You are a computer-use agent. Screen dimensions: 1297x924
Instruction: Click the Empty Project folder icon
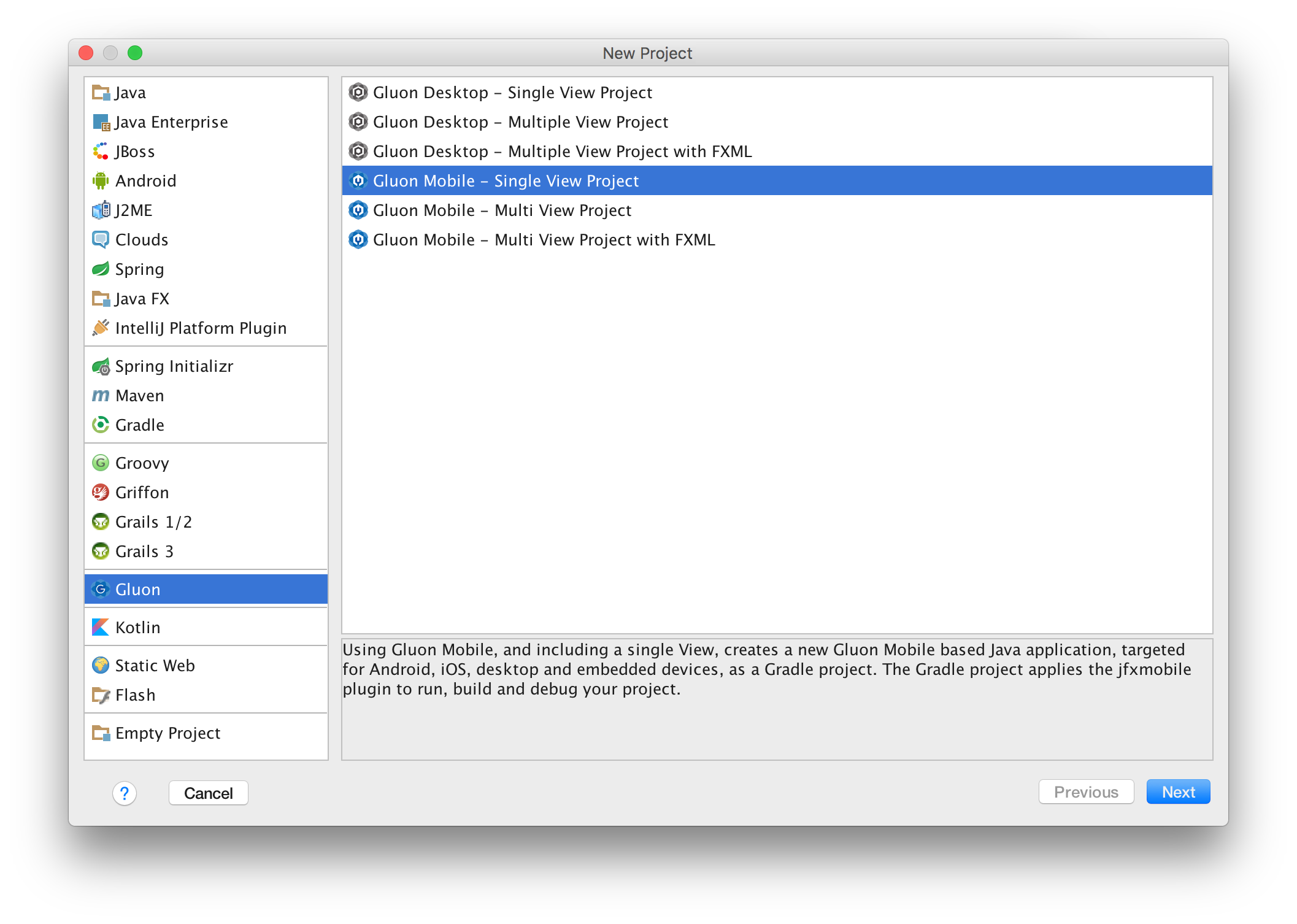tap(101, 733)
